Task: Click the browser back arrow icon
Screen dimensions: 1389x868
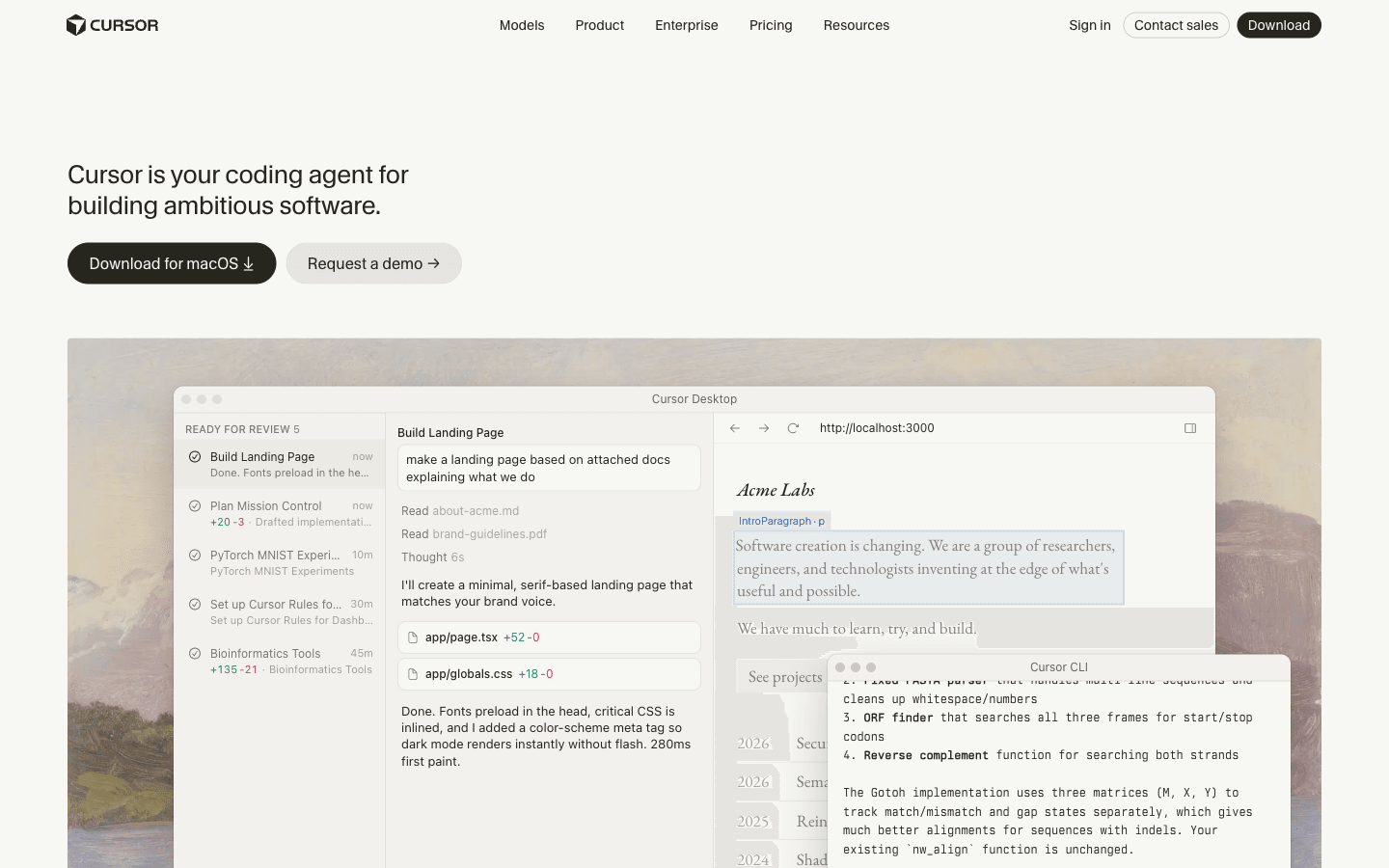Action: coord(735,428)
